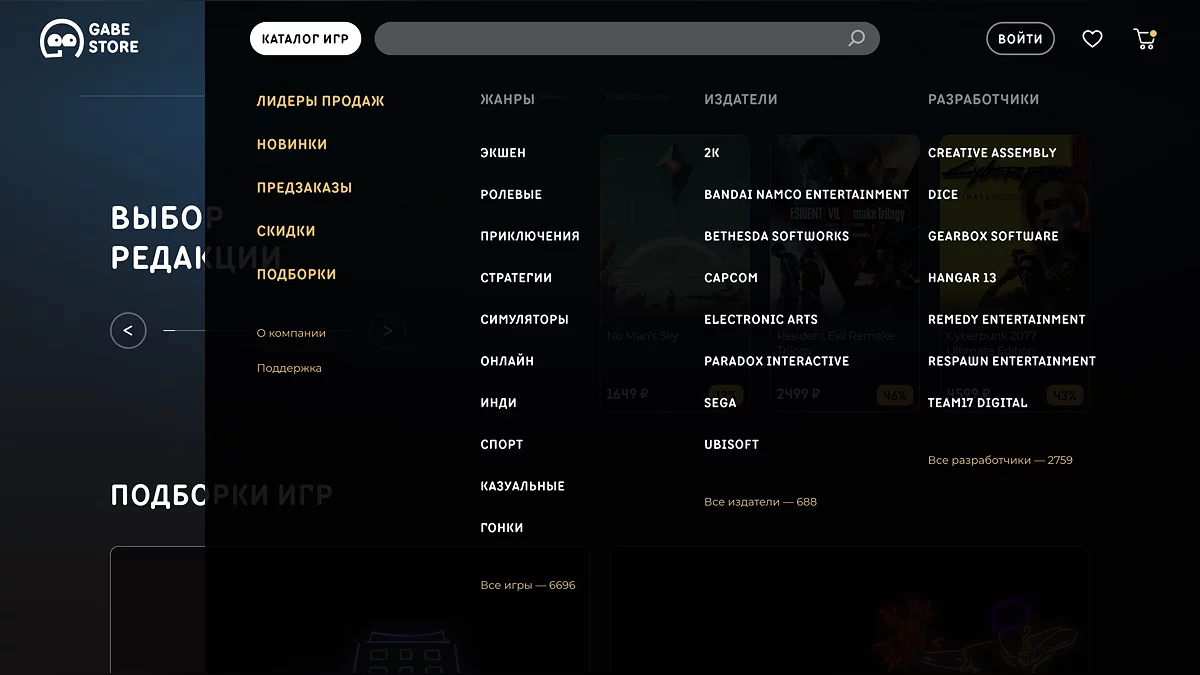Open the wishlist heart icon
1200x675 pixels.
(1092, 39)
